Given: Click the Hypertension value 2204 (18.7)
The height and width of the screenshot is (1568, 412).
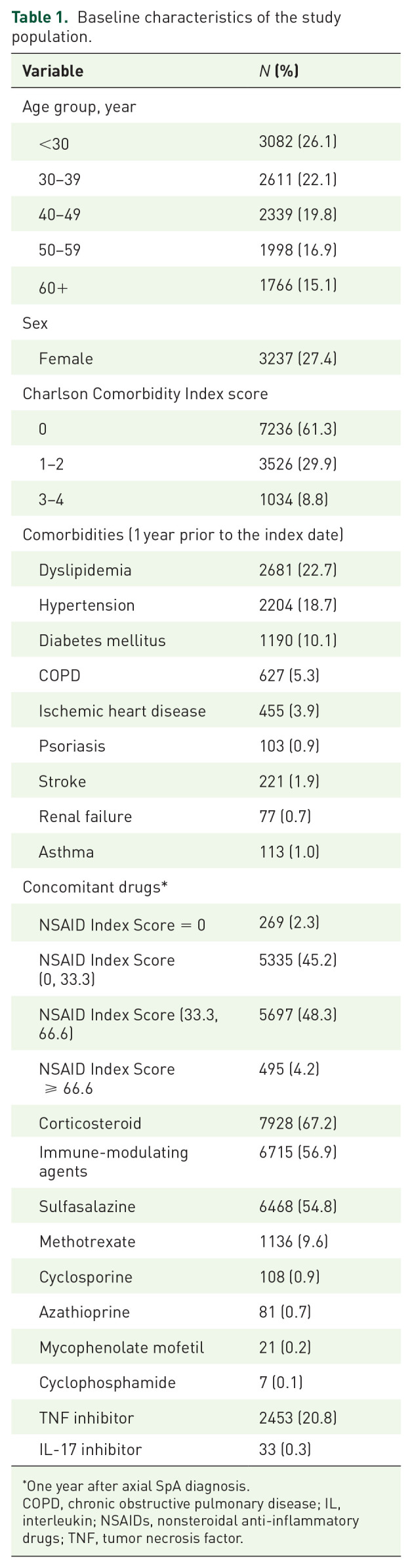Looking at the screenshot, I should coord(298,605).
